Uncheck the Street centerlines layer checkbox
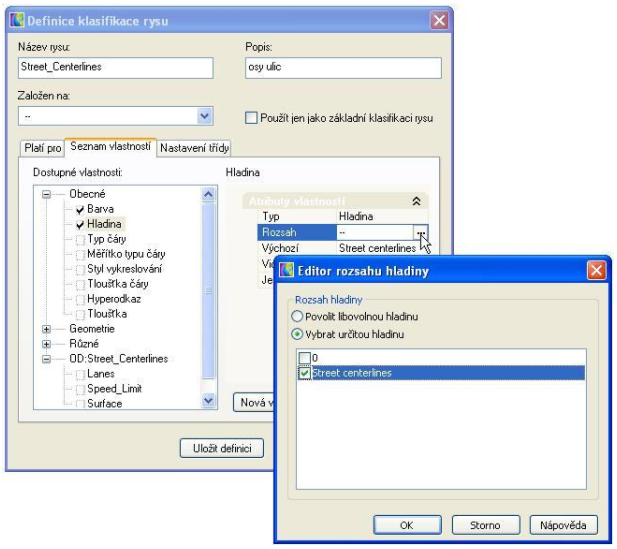 [x=305, y=373]
